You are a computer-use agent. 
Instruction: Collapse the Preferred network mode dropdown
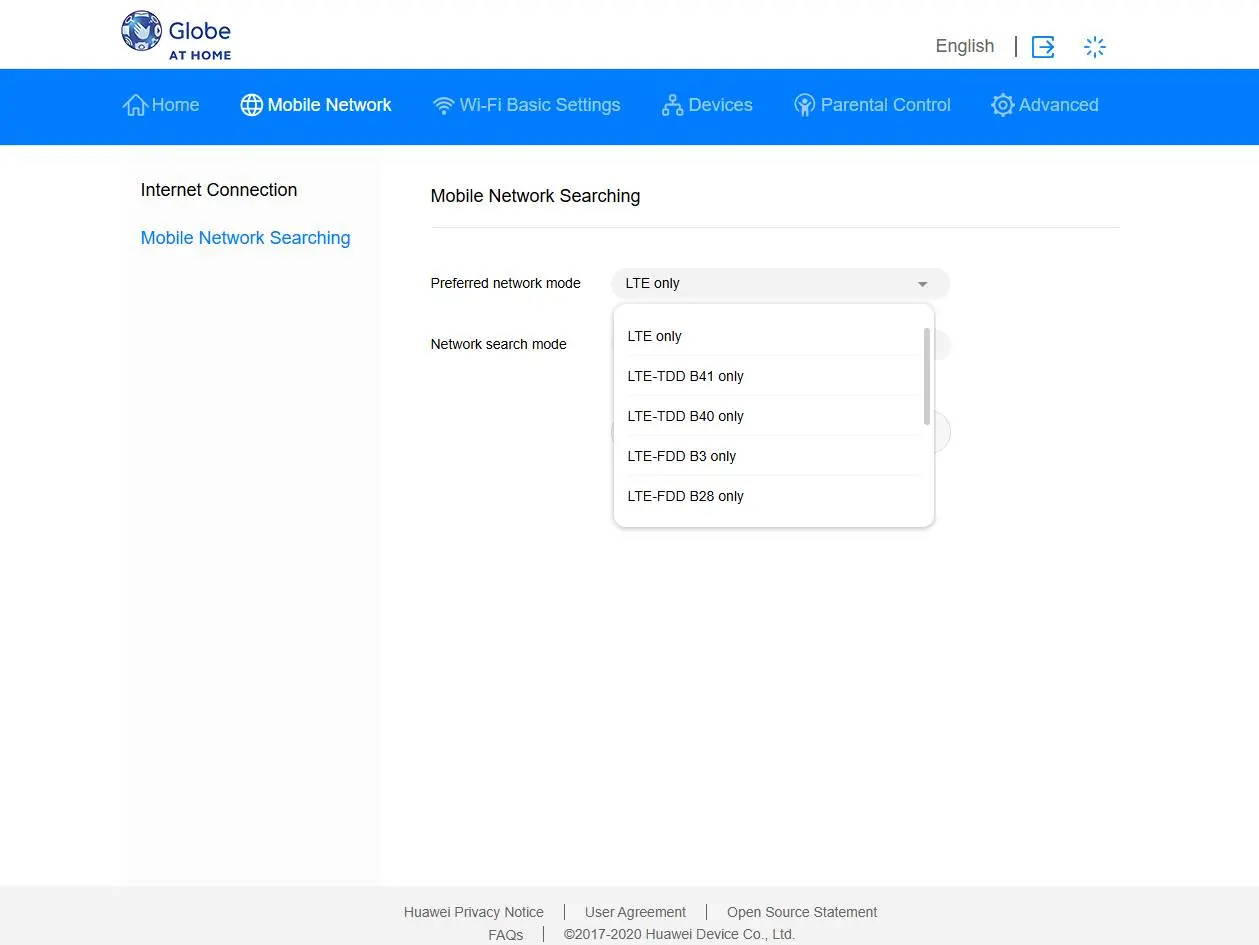[x=780, y=283]
